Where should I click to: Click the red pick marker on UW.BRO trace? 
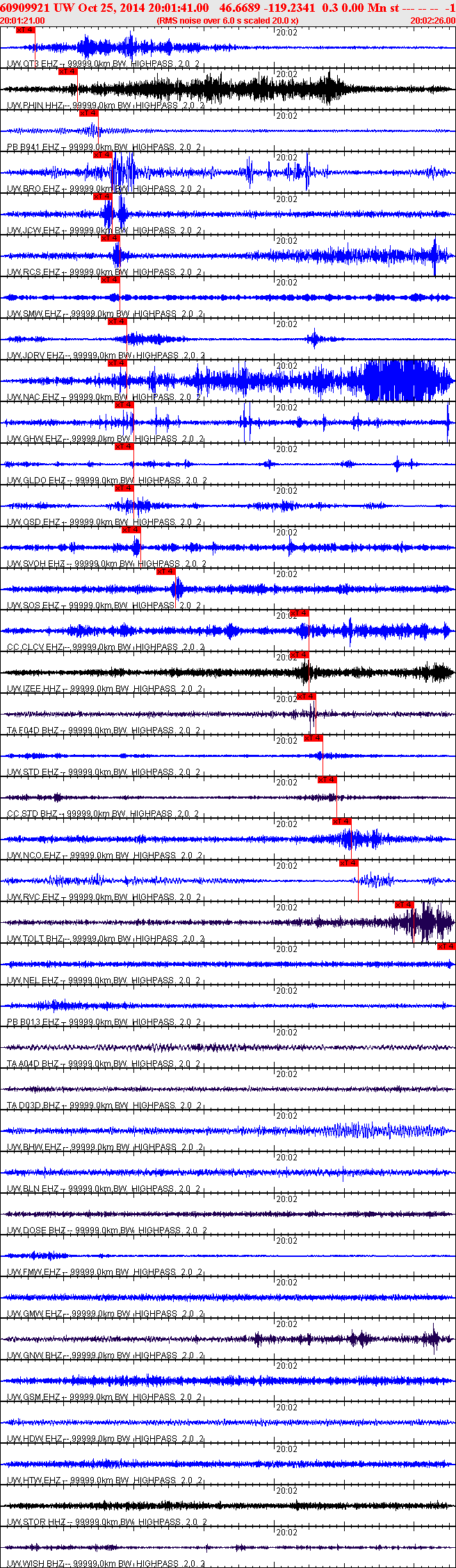click(x=103, y=155)
